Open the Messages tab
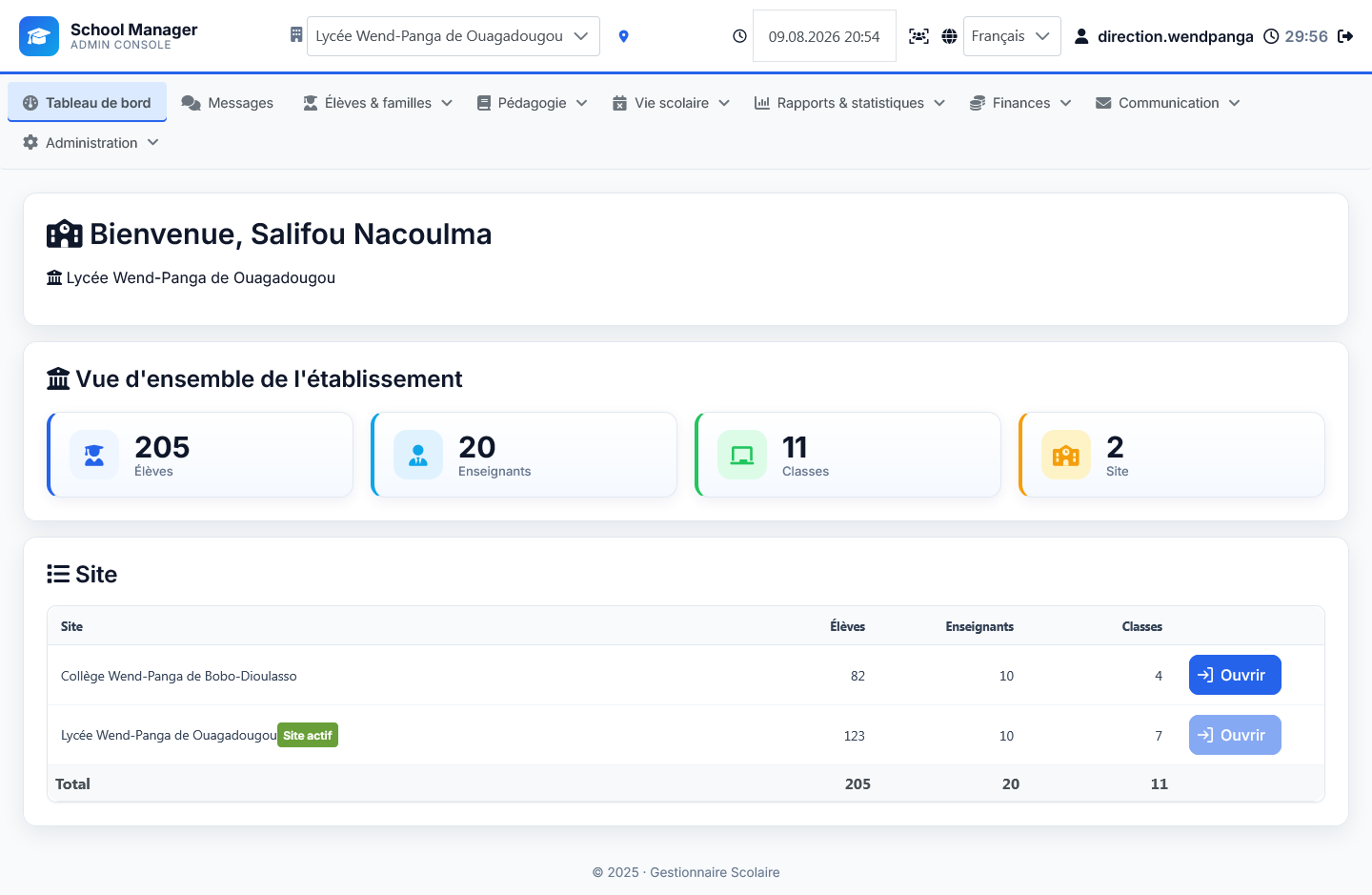1372x895 pixels. (x=228, y=103)
